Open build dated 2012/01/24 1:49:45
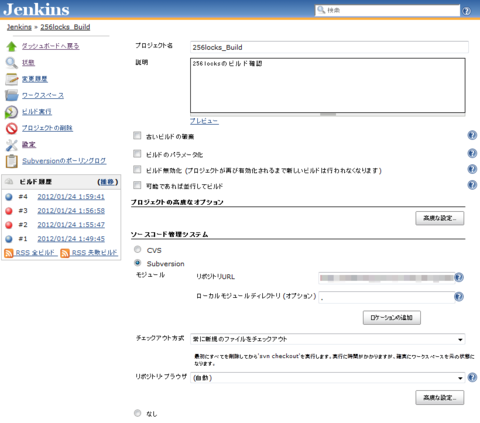Viewport: 480px width, 423px height. (71, 239)
